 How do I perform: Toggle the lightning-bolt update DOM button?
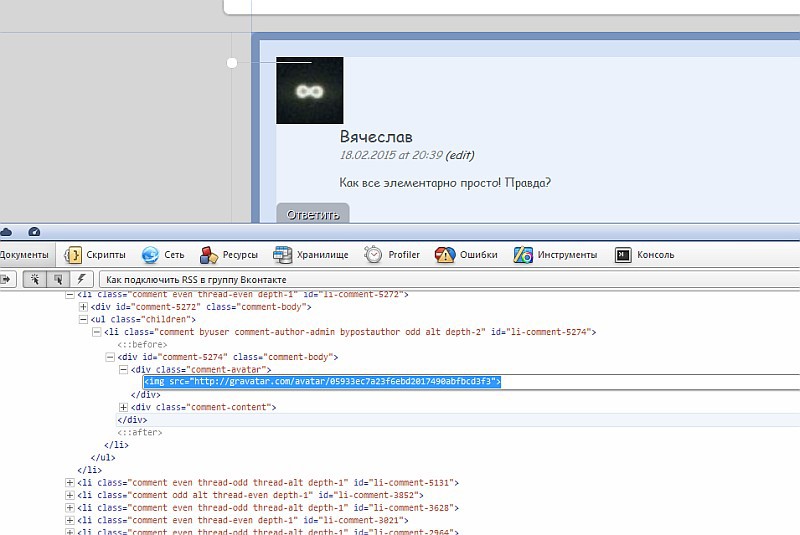click(82, 279)
